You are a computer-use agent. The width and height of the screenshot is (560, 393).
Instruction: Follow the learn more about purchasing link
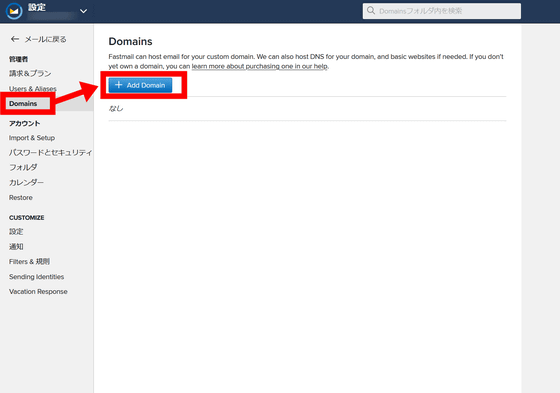[260, 66]
